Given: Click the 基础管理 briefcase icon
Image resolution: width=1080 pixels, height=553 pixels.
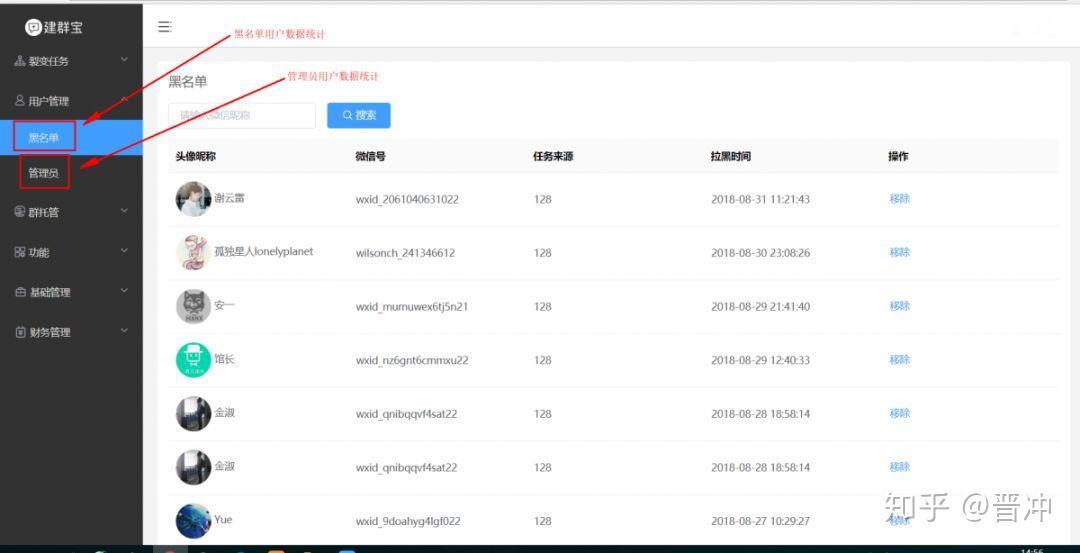Looking at the screenshot, I should pyautogui.click(x=20, y=292).
